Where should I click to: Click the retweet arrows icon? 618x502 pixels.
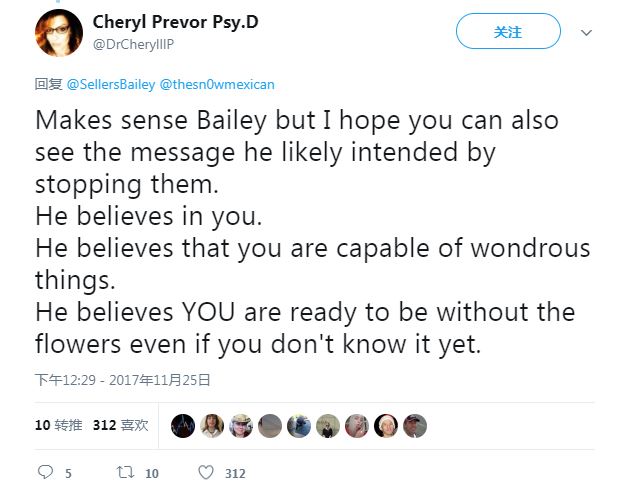(x=125, y=472)
